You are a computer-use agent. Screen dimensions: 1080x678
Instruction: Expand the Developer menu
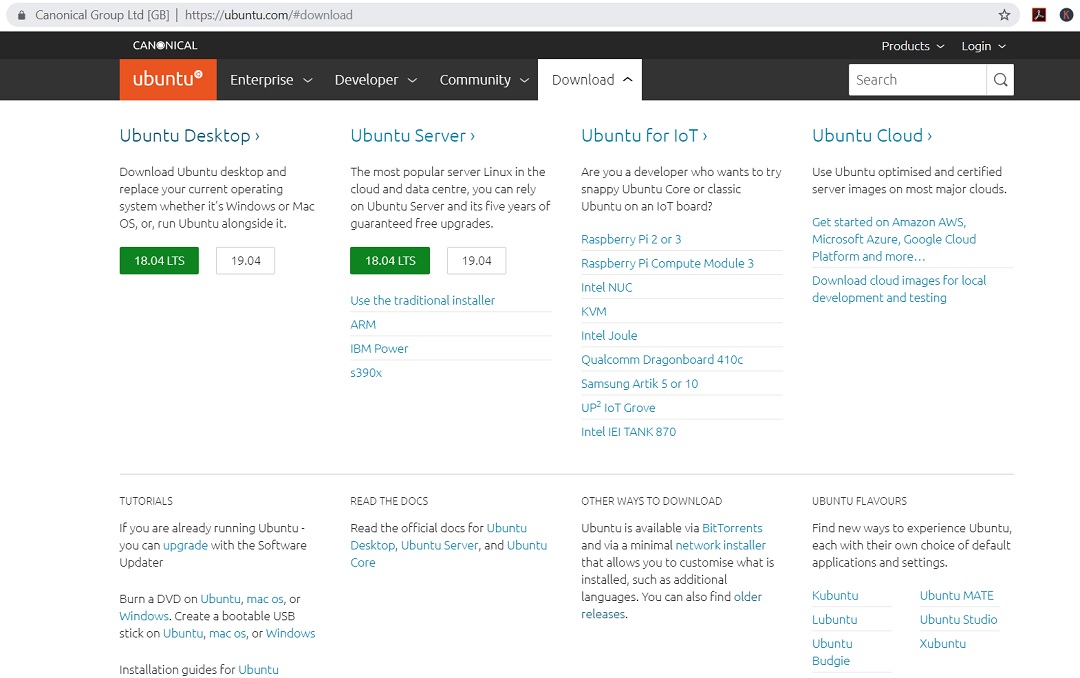pyautogui.click(x=376, y=80)
